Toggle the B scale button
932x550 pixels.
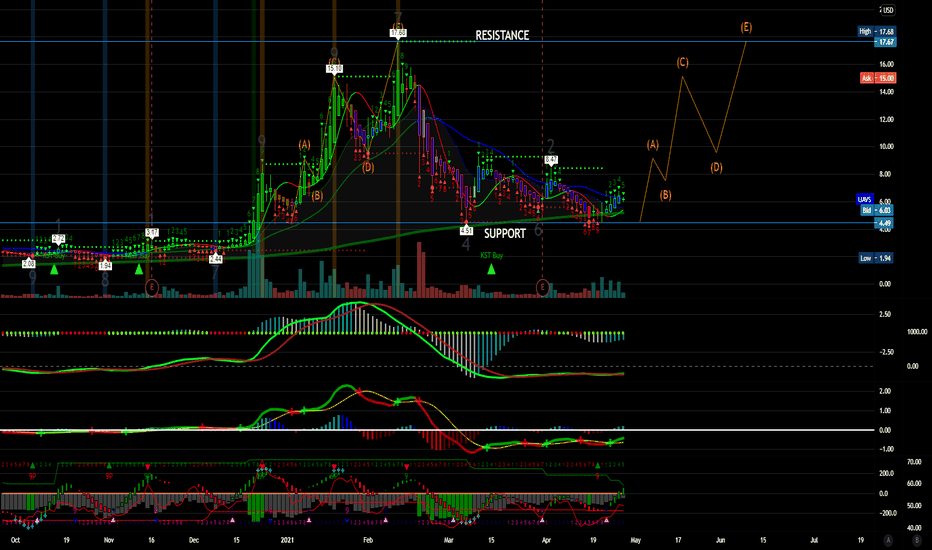pyautogui.click(x=917, y=540)
